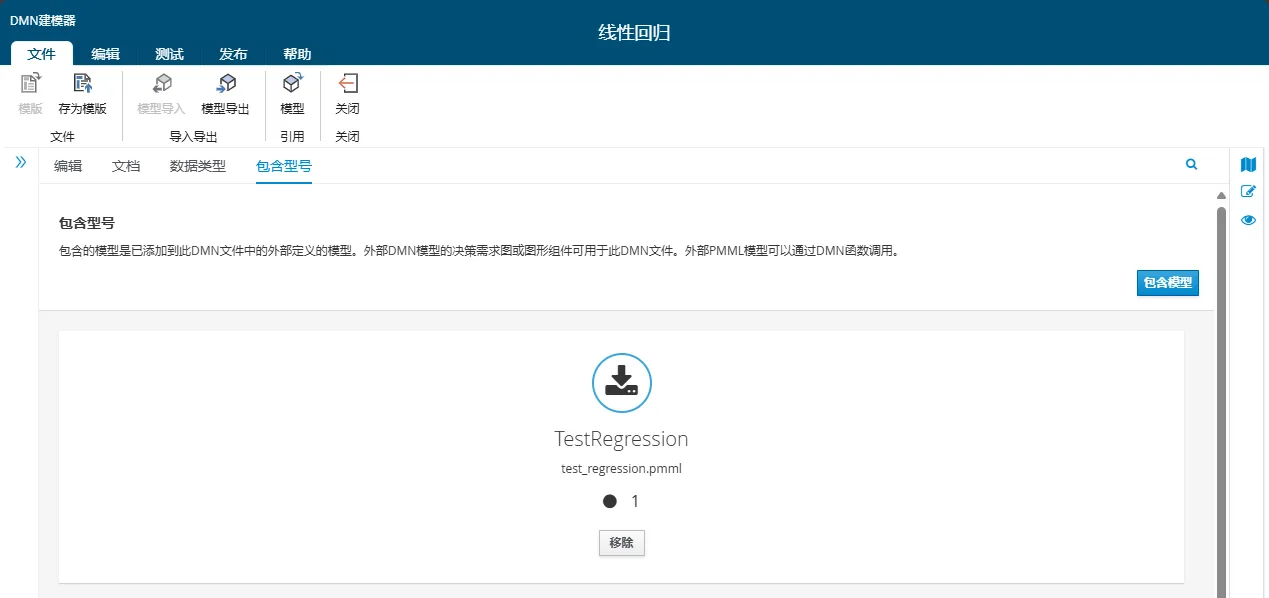Open the 模型 reference icon
Screen dimensions: 1269x598
[291, 88]
